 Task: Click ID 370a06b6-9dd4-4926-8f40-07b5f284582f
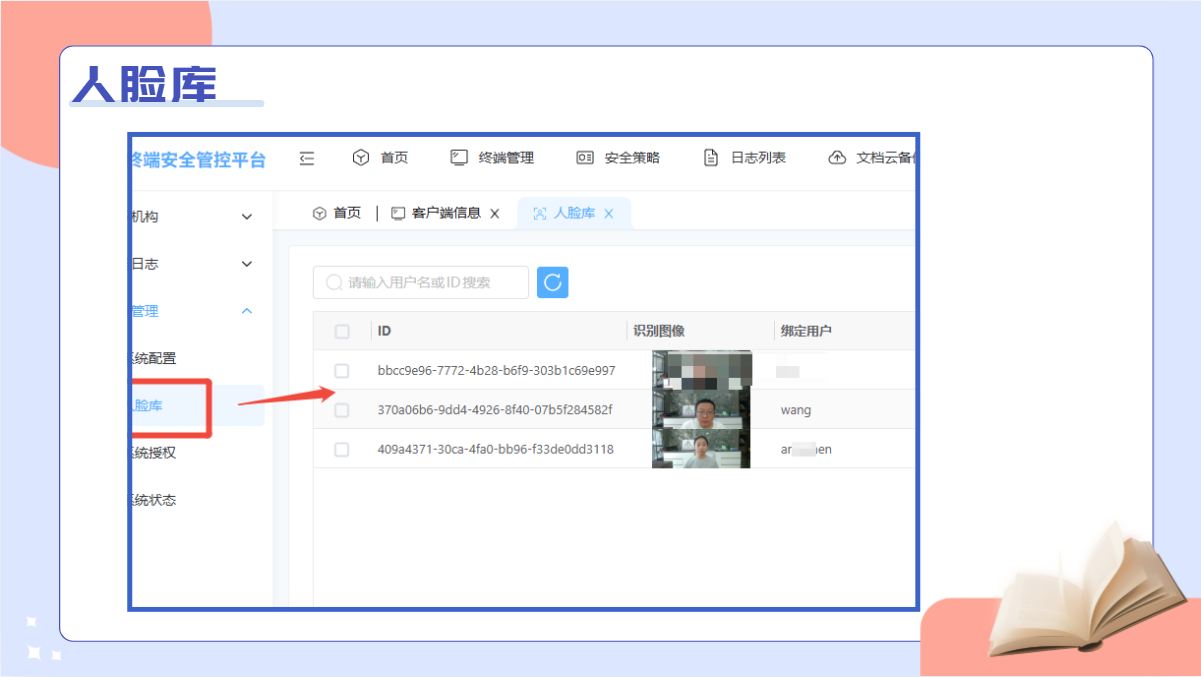495,410
